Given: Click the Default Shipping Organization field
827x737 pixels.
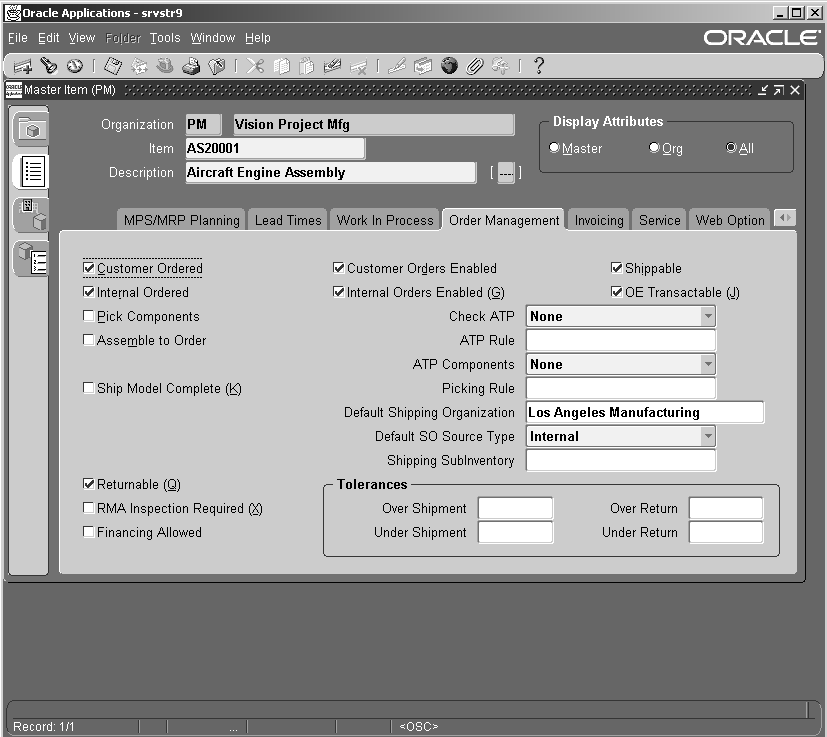Looking at the screenshot, I should point(645,412).
